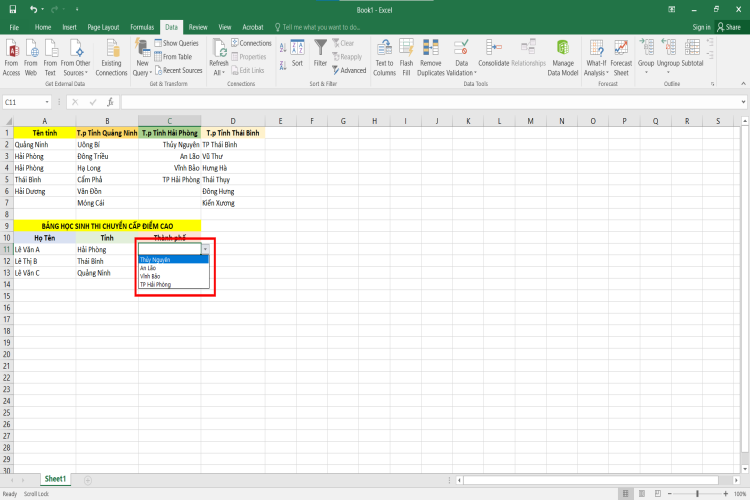
Task: Open From Other Sources dropdown
Action: click(x=75, y=57)
